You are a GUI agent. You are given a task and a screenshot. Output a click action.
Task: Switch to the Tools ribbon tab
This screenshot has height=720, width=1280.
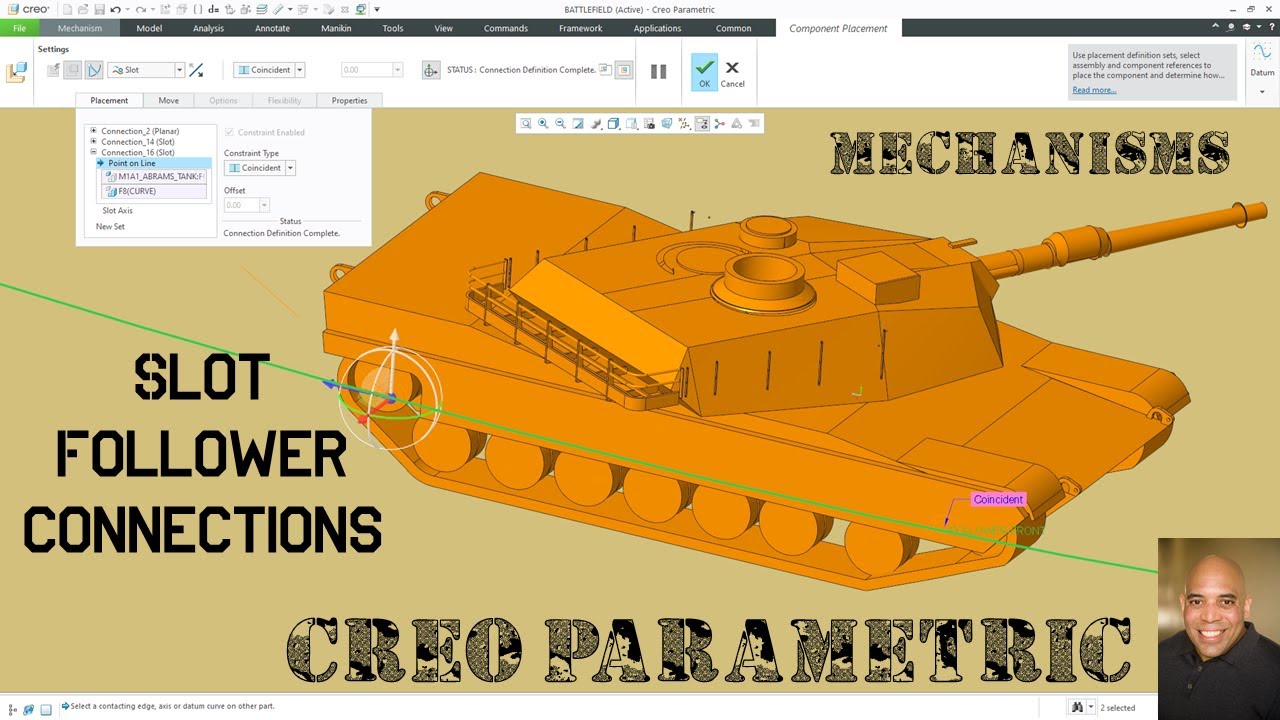pos(393,28)
